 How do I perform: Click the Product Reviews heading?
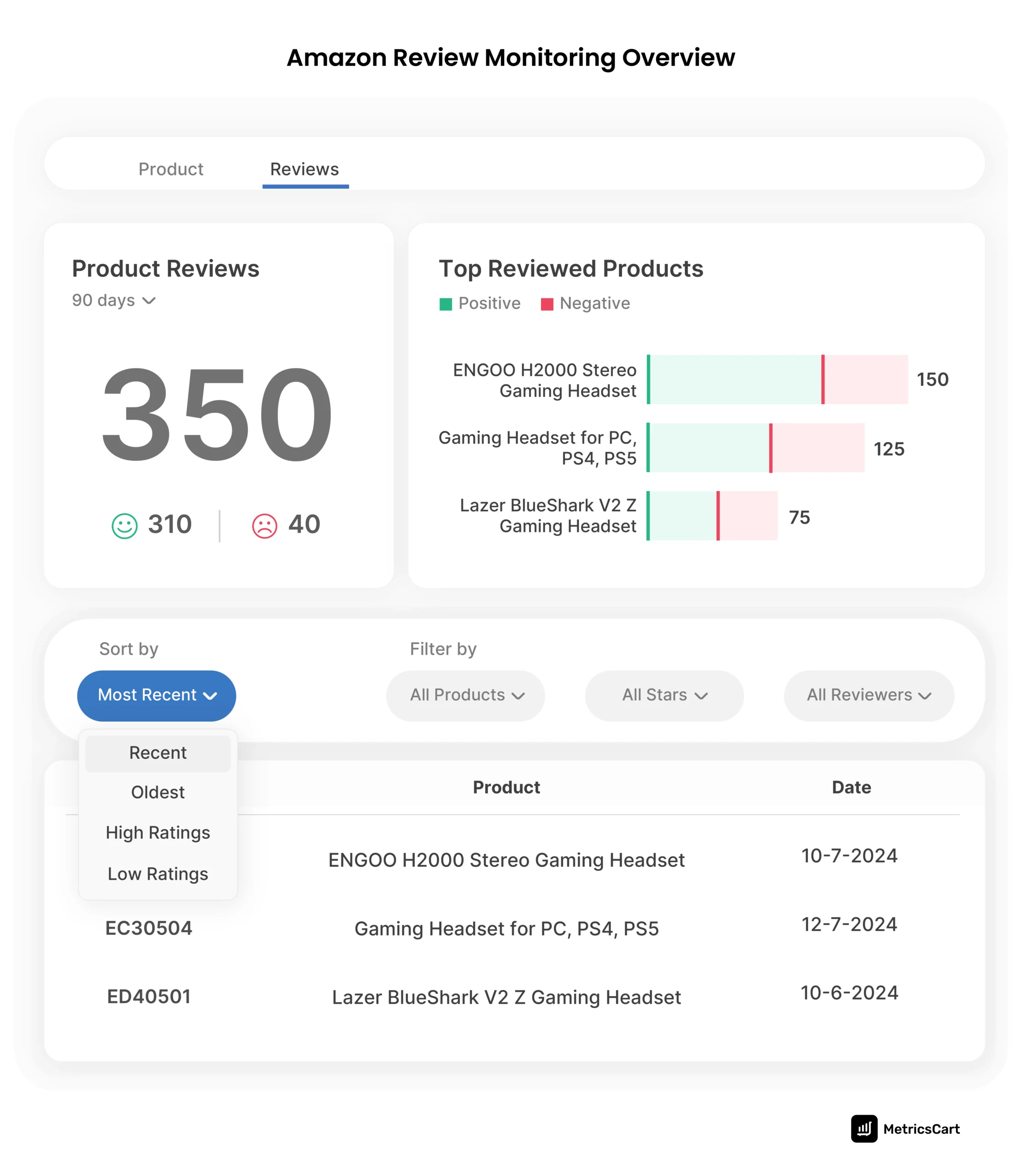tap(165, 269)
